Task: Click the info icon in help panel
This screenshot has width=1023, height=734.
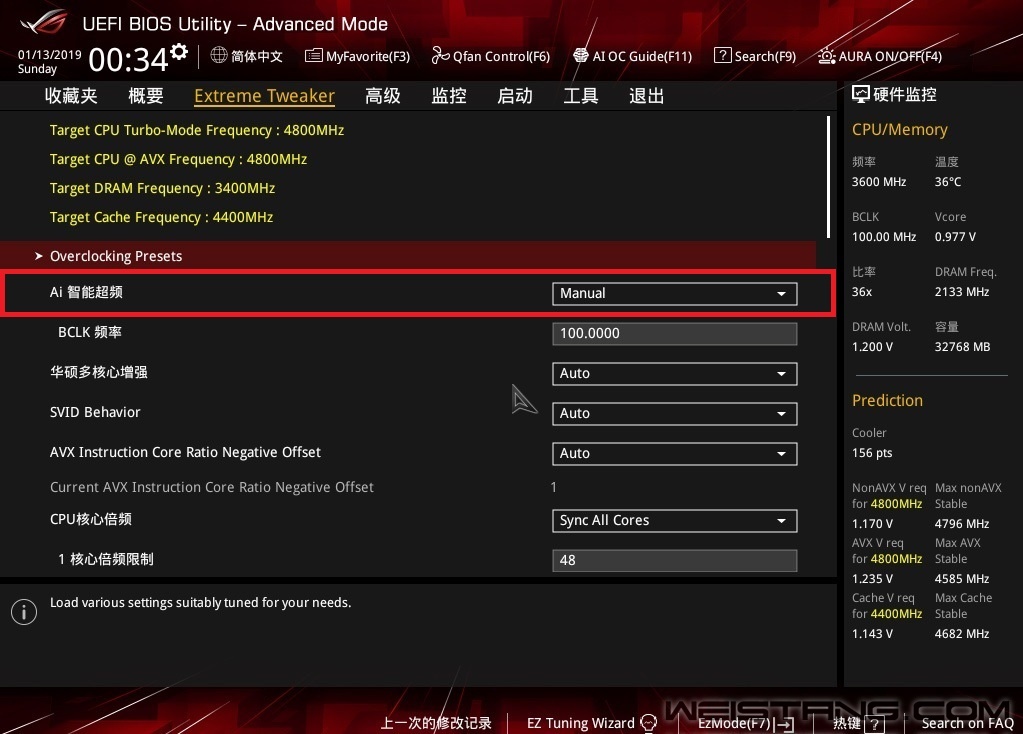Action: [x=24, y=612]
